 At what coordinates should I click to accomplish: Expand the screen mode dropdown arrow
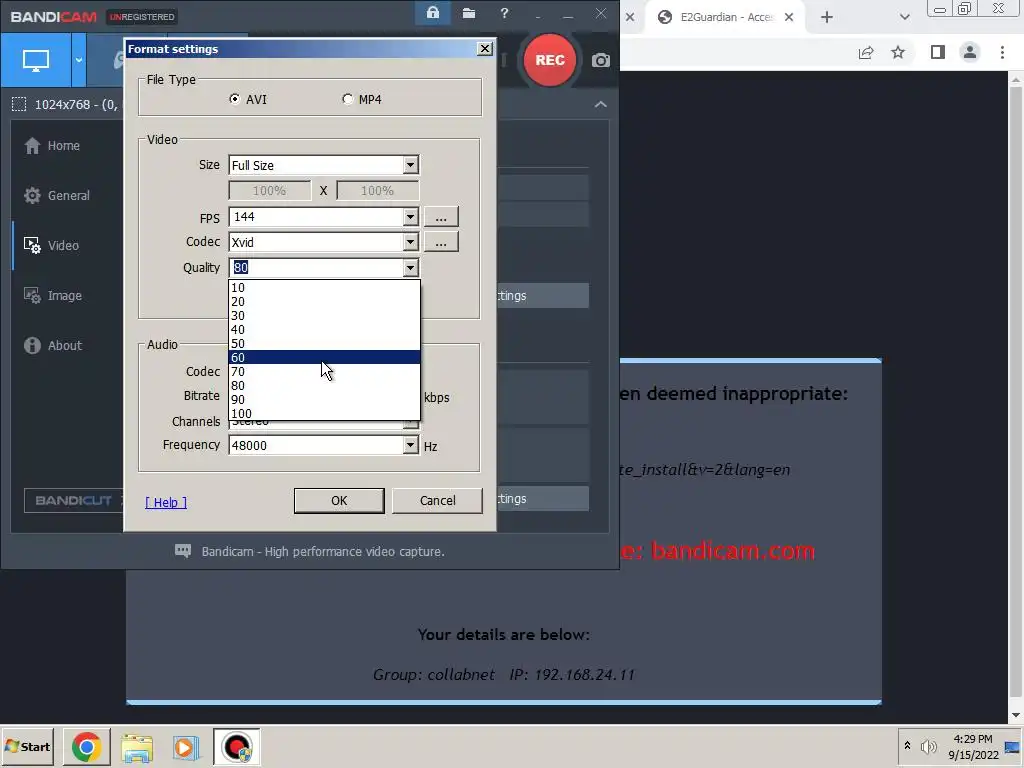[79, 61]
